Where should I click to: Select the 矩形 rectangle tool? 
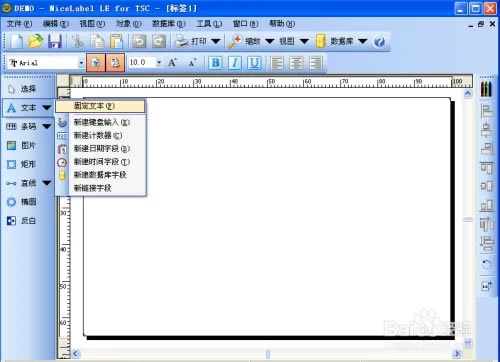[x=21, y=164]
